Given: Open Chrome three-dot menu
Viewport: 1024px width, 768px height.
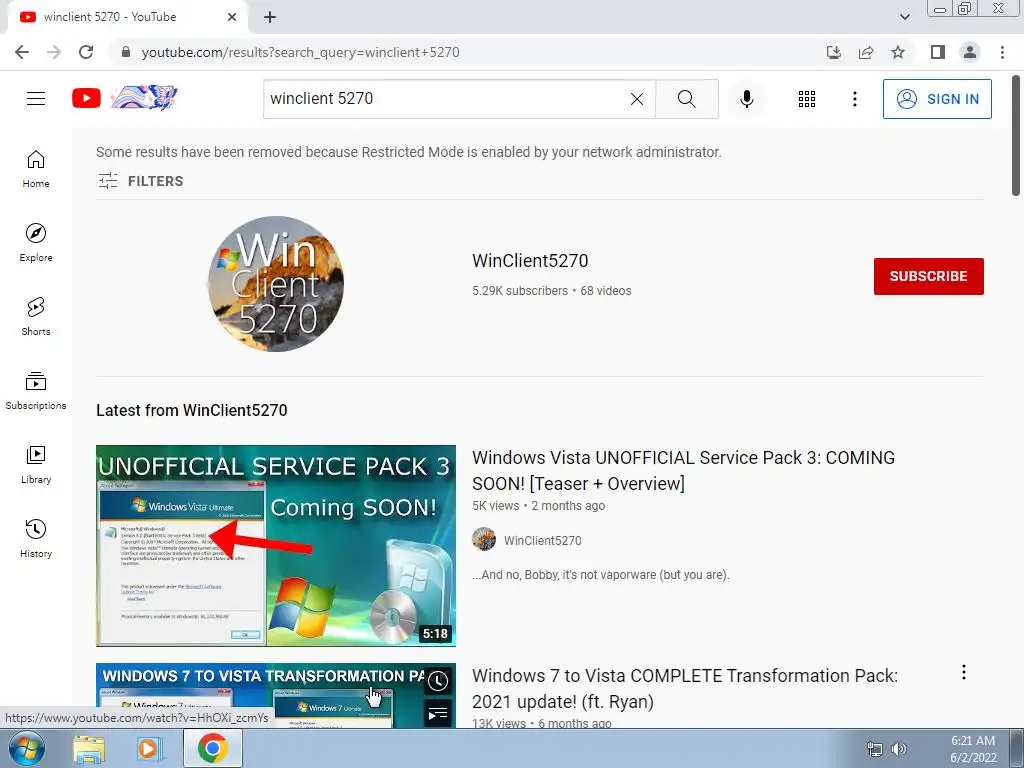Looking at the screenshot, I should pyautogui.click(x=1002, y=52).
